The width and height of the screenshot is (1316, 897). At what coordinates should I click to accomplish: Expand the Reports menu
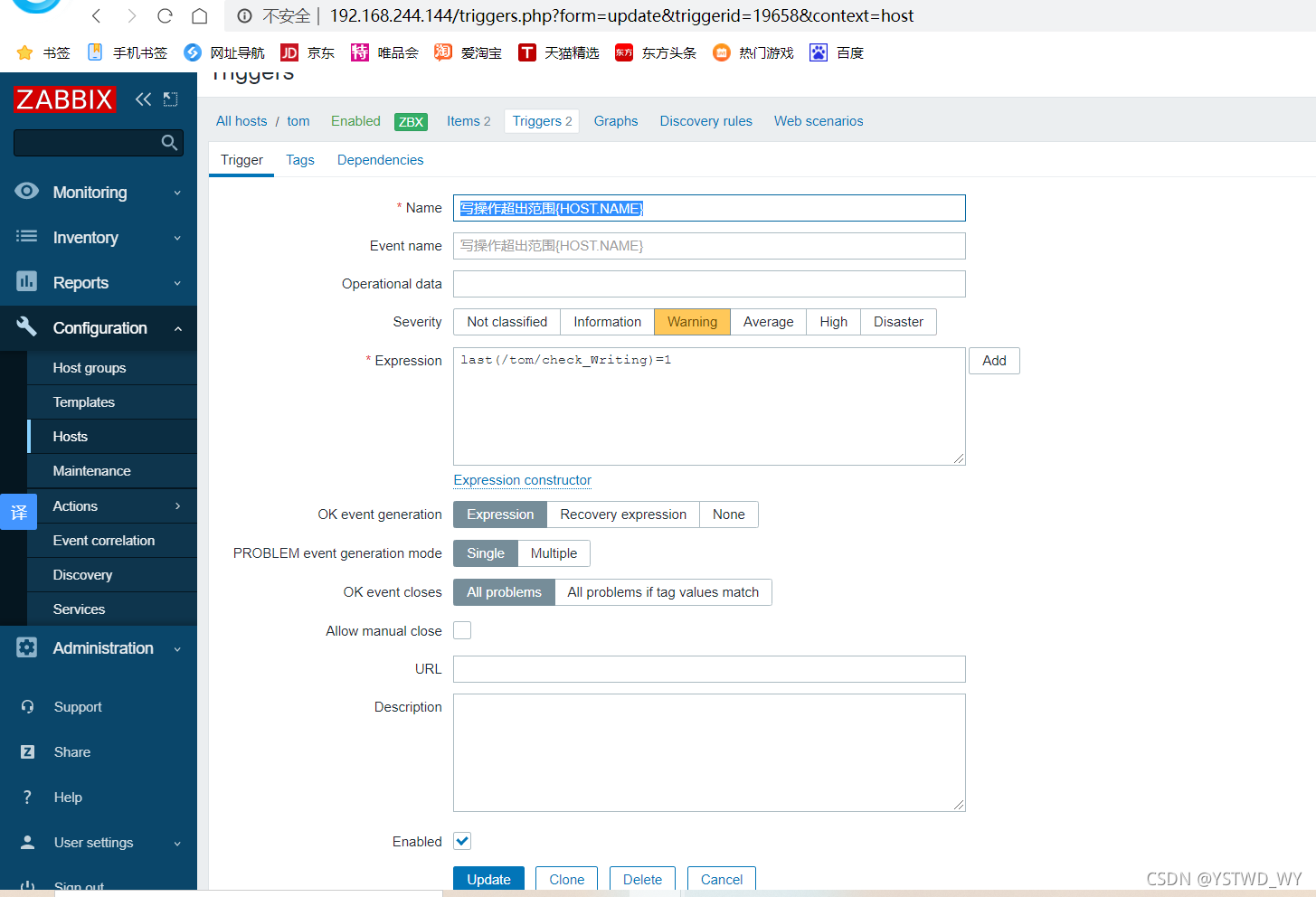[x=99, y=283]
